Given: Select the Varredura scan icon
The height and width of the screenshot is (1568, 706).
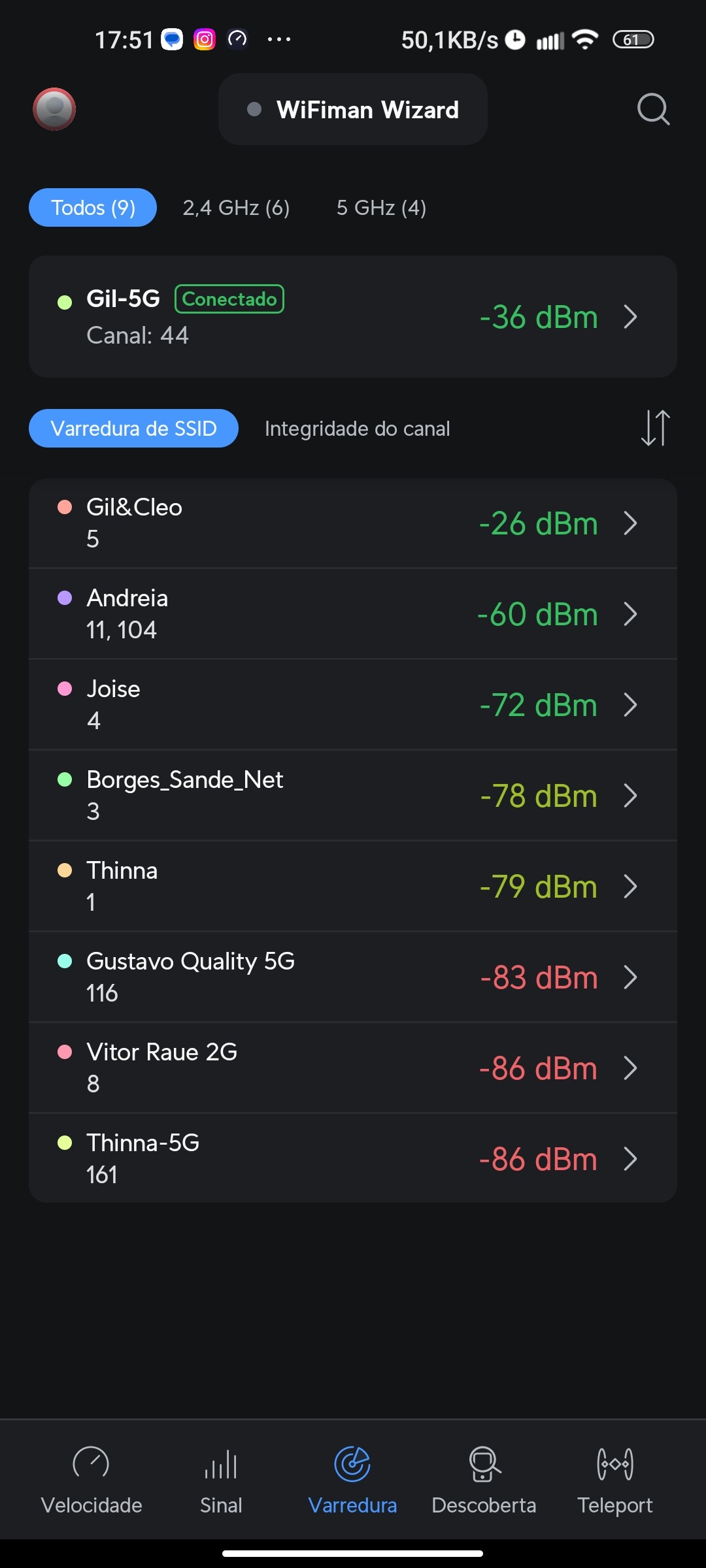Looking at the screenshot, I should (x=352, y=1464).
